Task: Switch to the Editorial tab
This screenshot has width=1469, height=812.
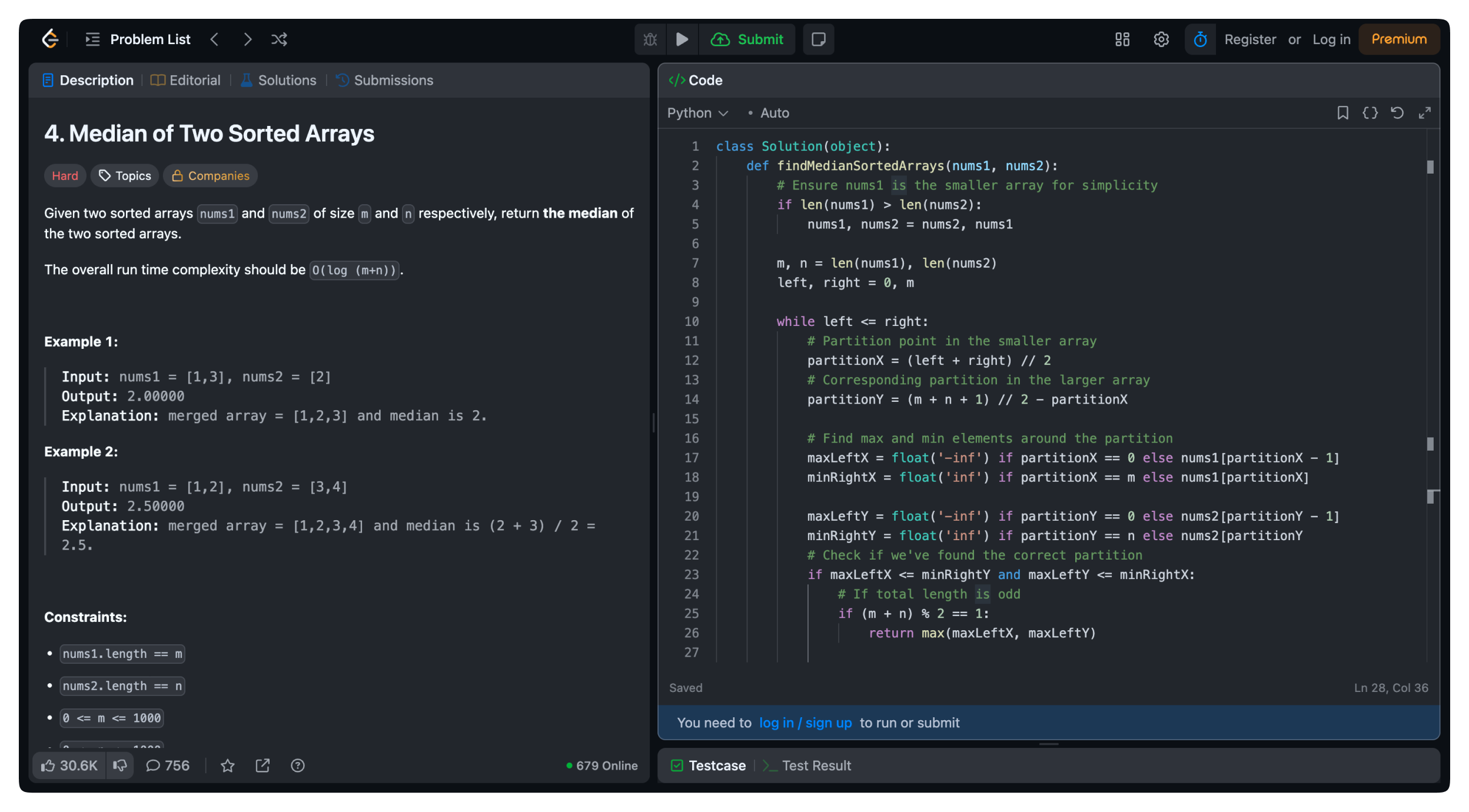Action: coord(186,81)
